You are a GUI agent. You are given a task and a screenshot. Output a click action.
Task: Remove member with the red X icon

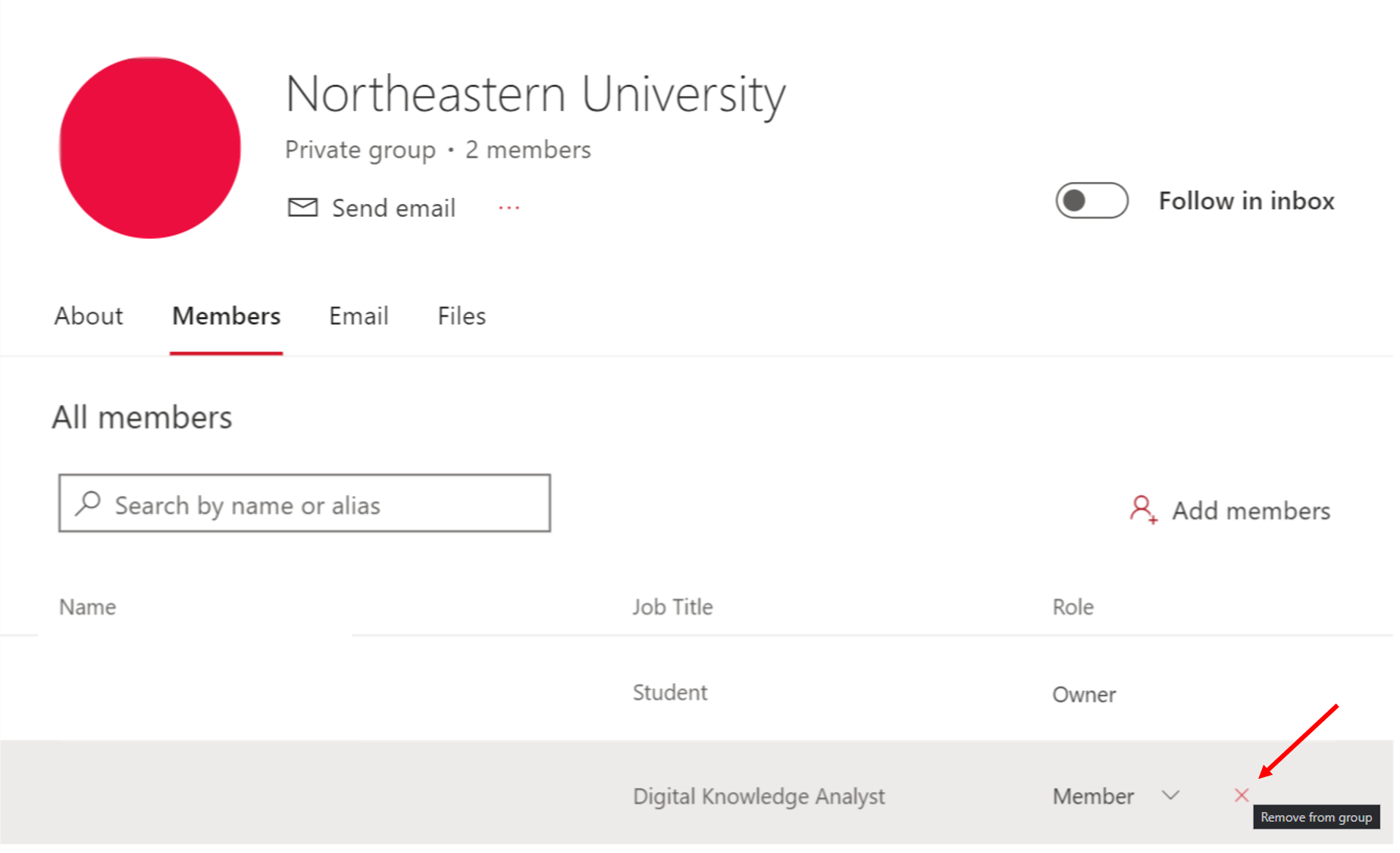1241,795
